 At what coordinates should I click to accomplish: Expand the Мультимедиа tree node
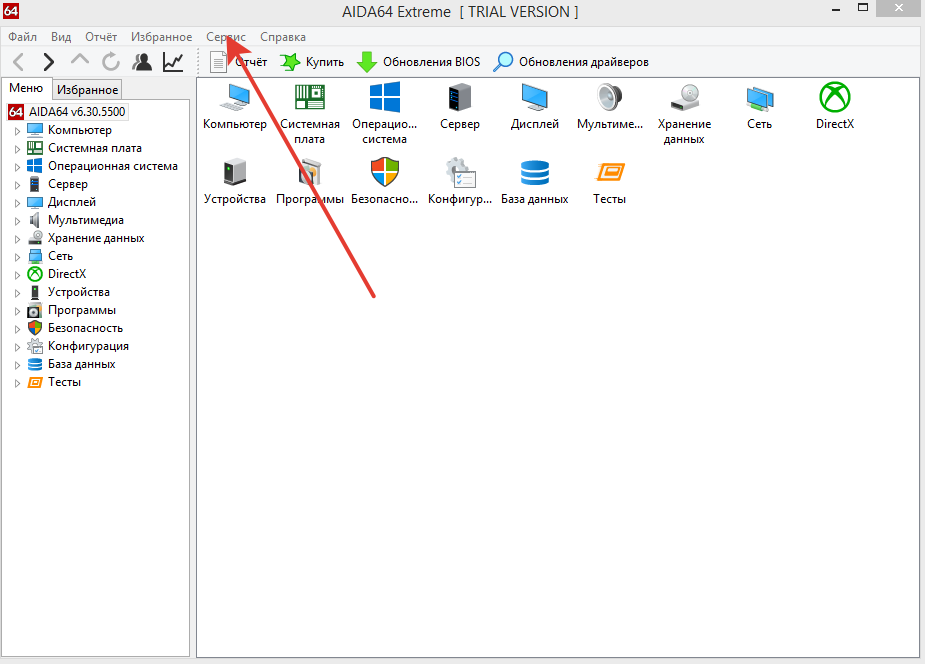tap(17, 221)
